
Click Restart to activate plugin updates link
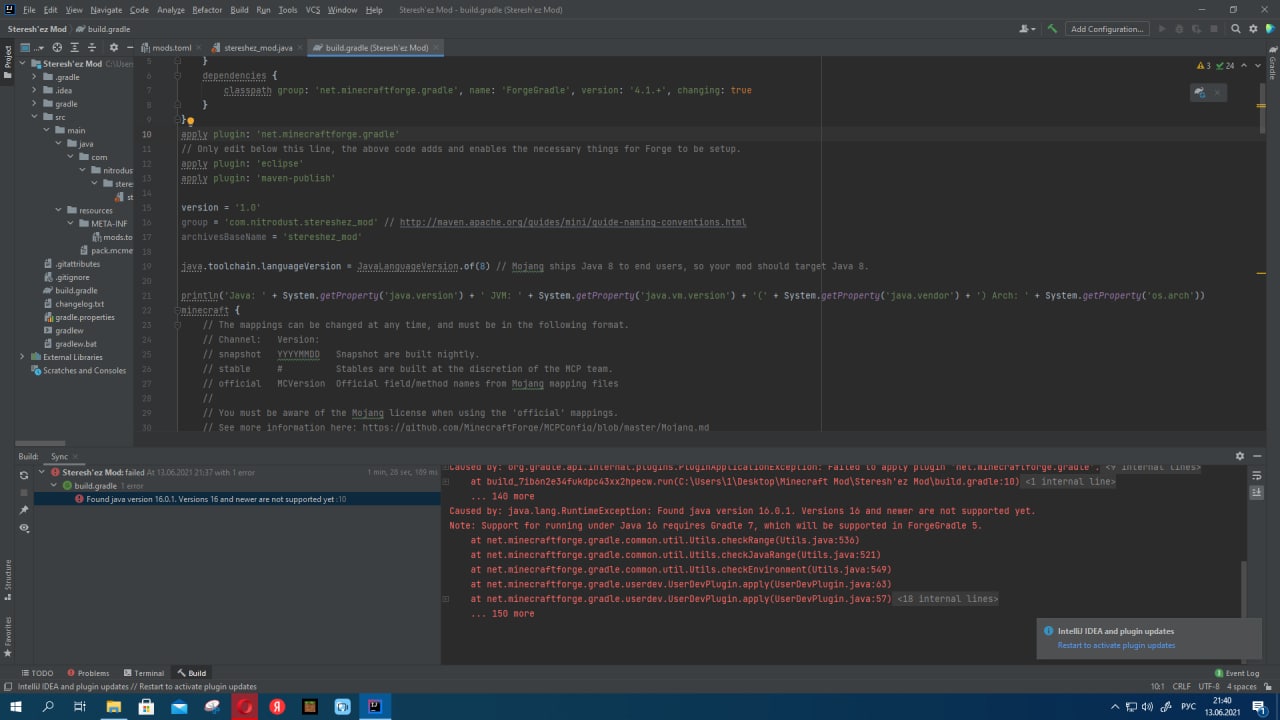1116,645
